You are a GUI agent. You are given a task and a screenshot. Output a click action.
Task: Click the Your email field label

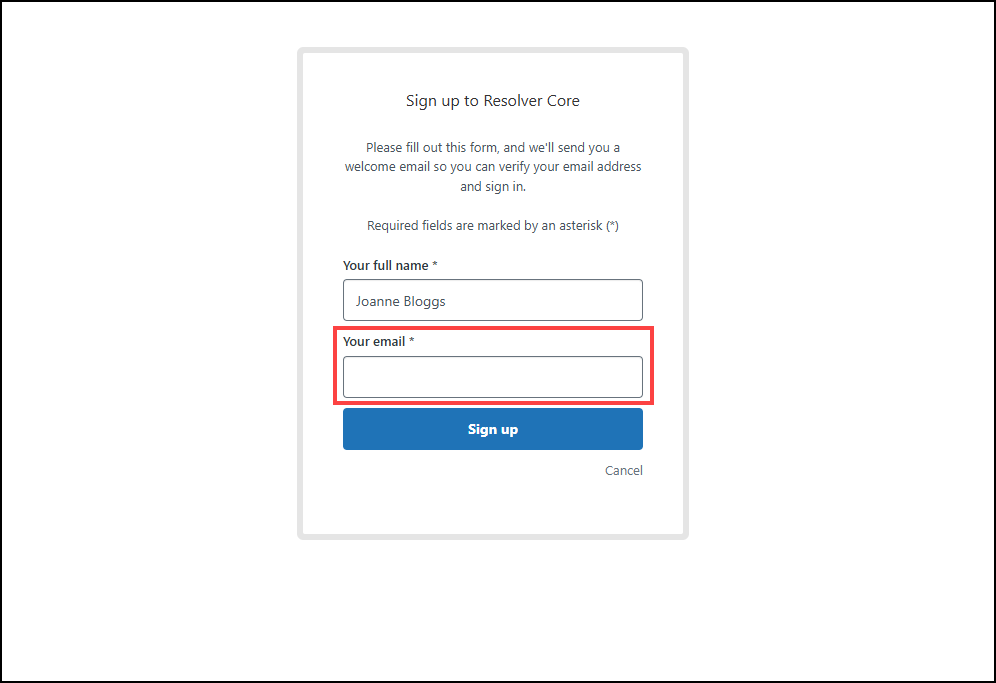(x=376, y=341)
